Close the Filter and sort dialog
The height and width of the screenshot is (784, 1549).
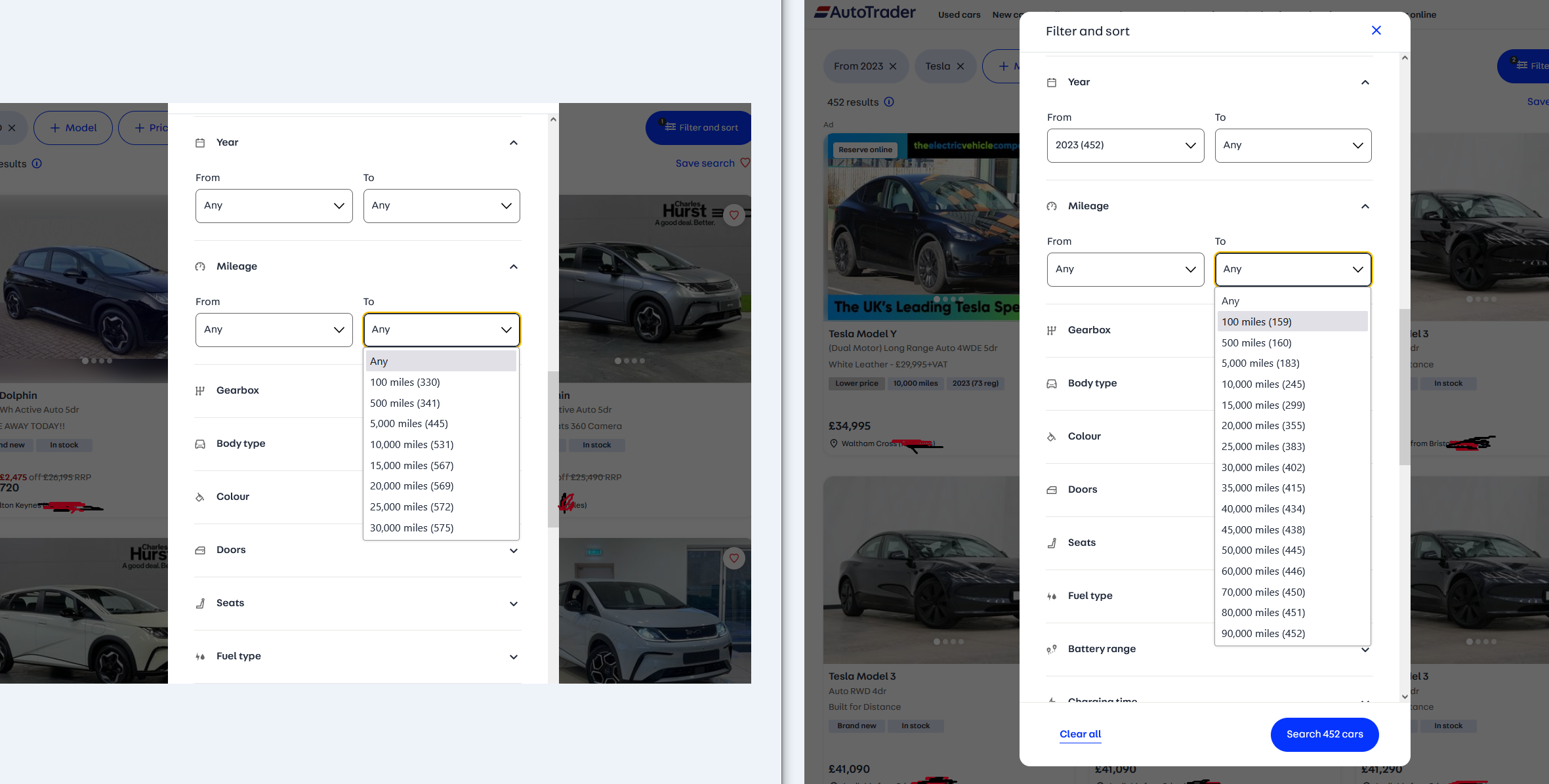[1376, 30]
